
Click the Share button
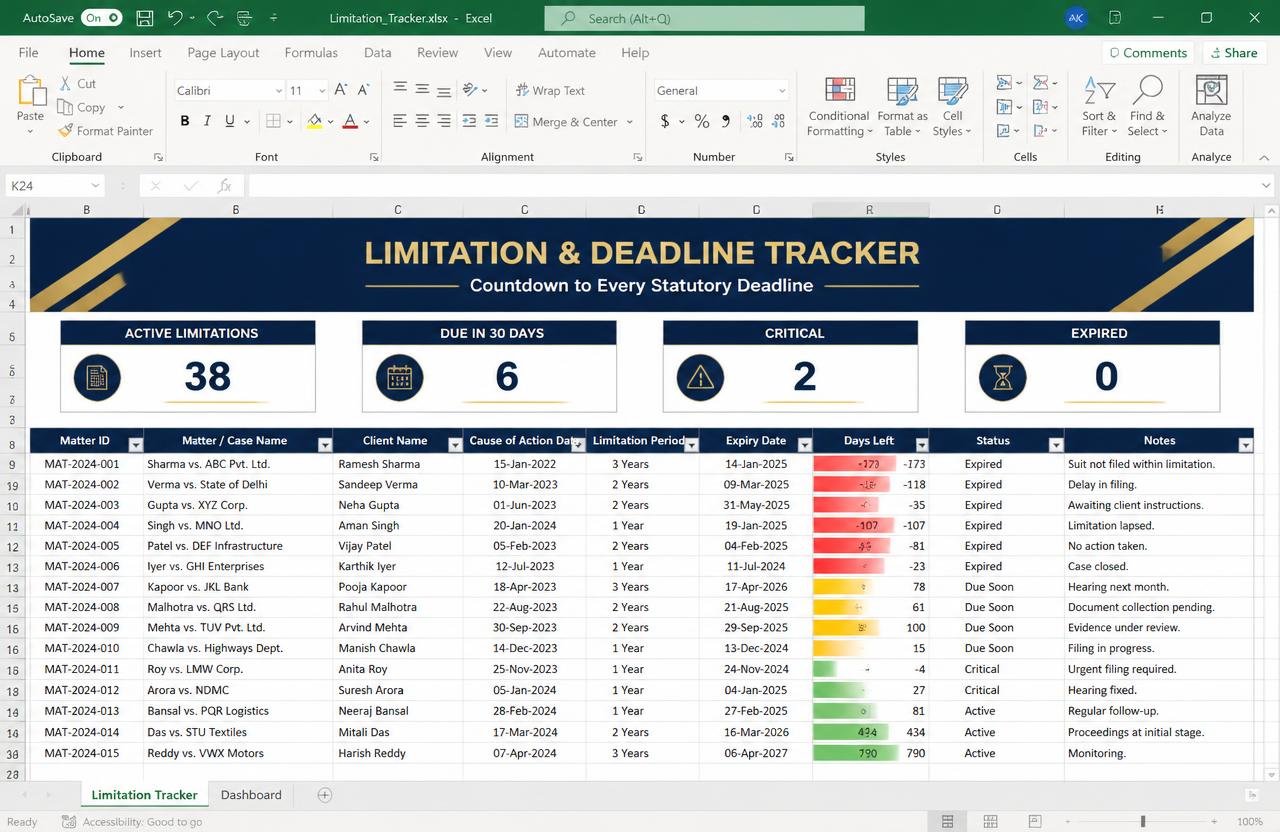coord(1232,53)
